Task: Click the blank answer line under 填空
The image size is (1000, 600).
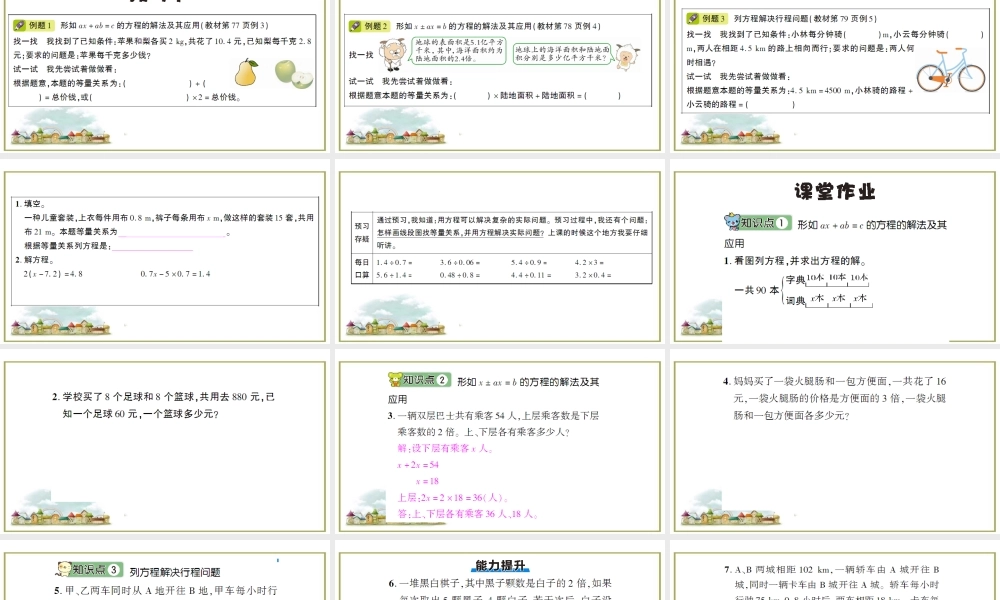Action: click(x=174, y=234)
